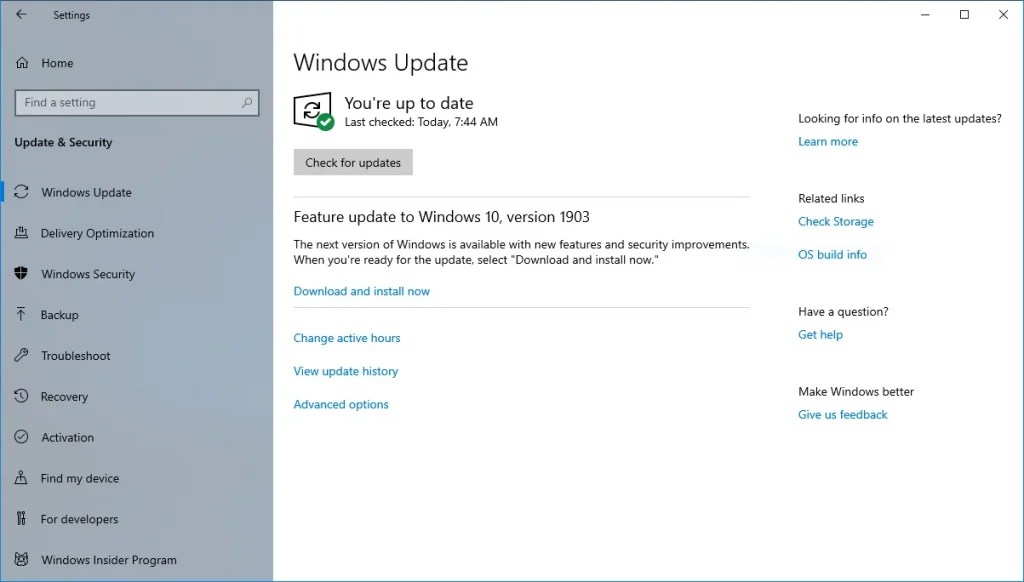Open Change active hours

[x=347, y=338]
